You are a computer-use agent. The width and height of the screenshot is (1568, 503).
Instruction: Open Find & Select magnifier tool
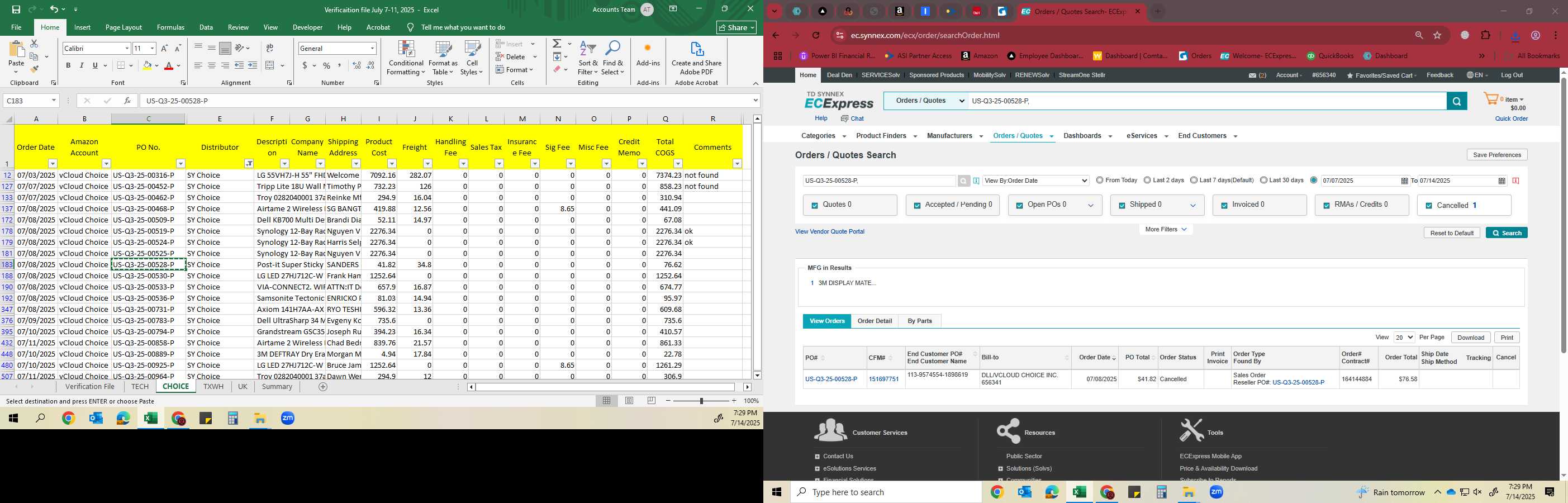[613, 59]
